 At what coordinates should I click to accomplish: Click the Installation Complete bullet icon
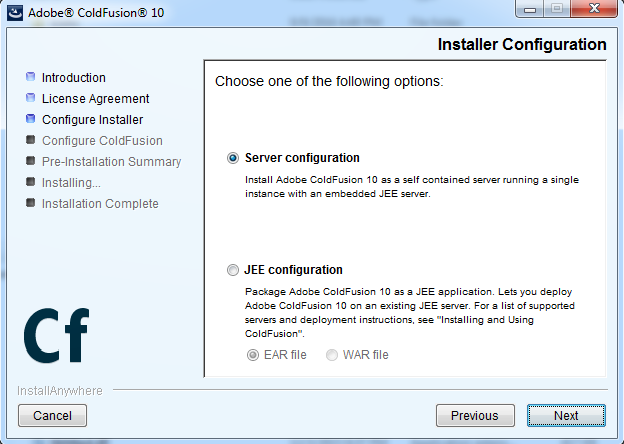click(31, 203)
